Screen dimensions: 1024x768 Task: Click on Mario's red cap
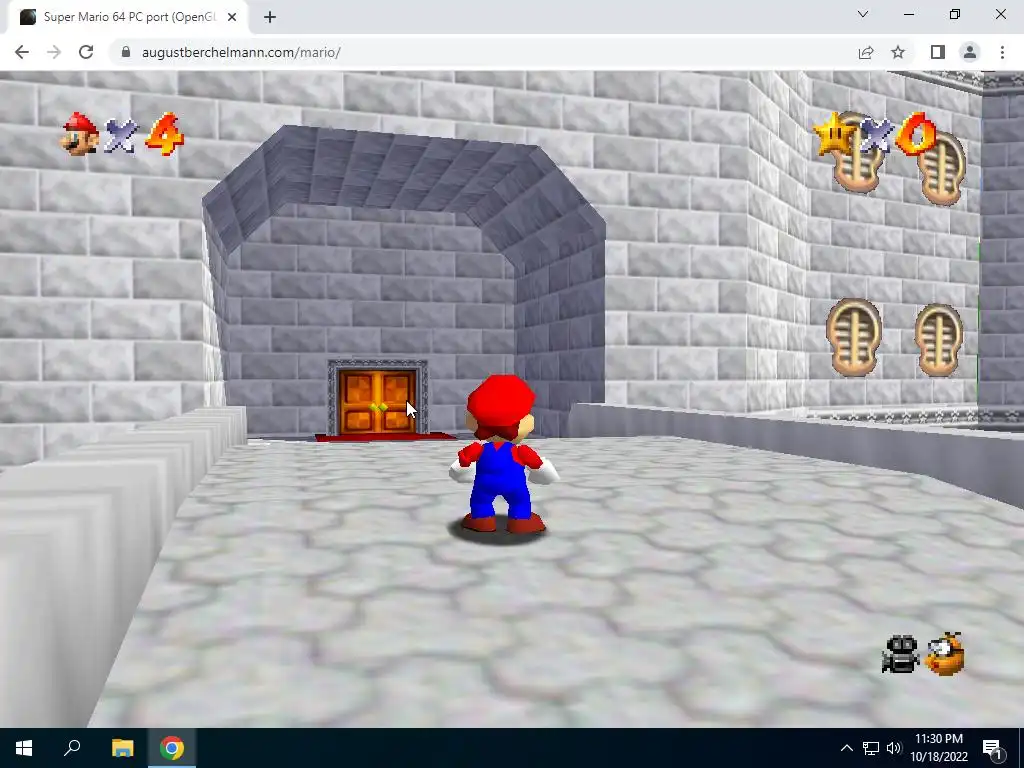click(x=501, y=398)
